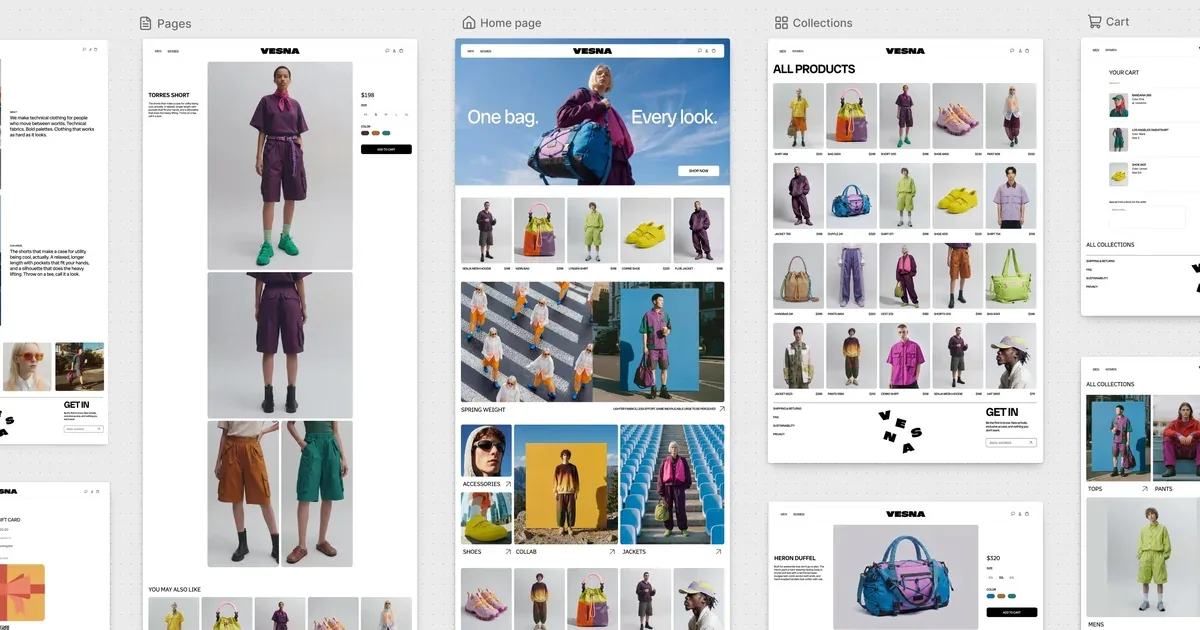Image resolution: width=1200 pixels, height=630 pixels.
Task: Click the Collections grid icon
Action: [x=781, y=22]
